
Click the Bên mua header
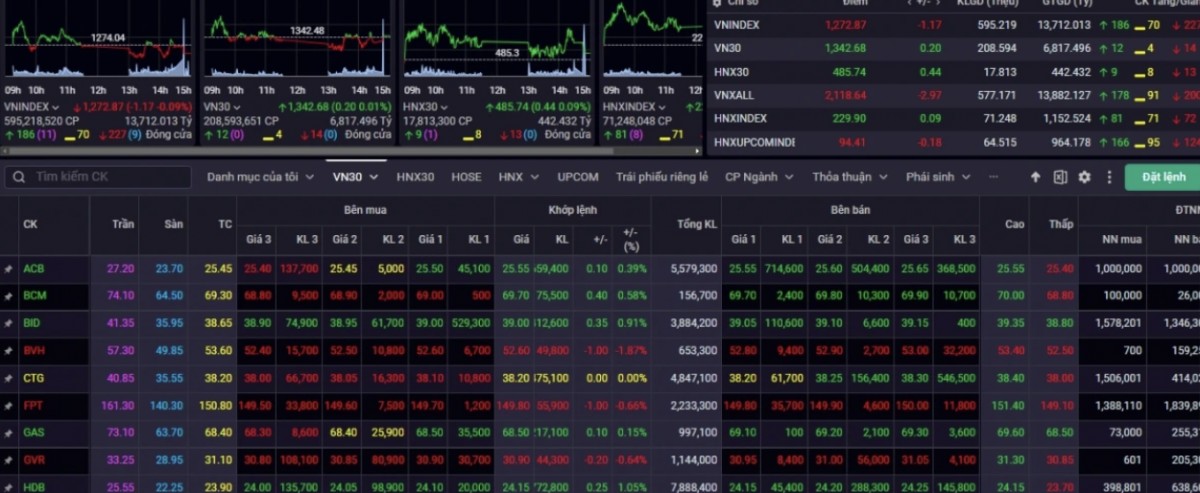coord(365,212)
